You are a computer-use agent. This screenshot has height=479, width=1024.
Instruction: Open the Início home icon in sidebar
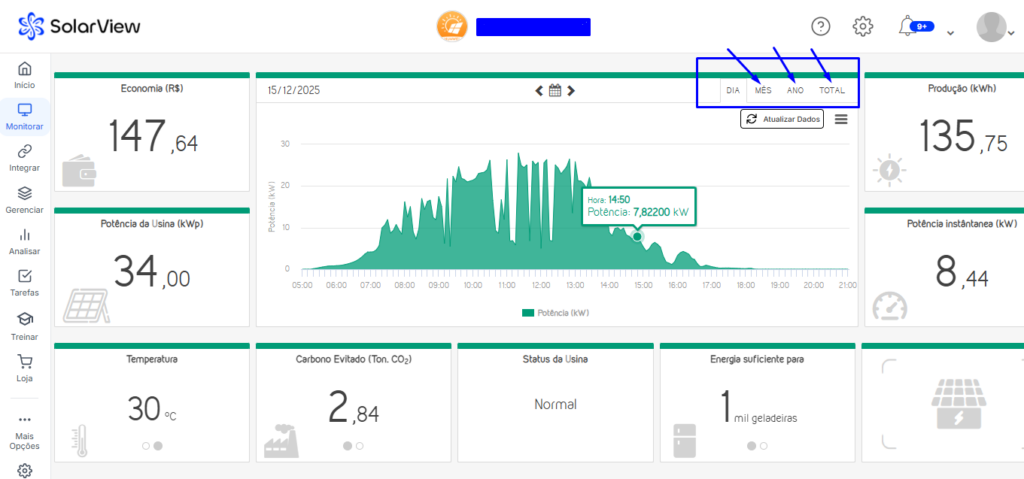click(x=24, y=69)
